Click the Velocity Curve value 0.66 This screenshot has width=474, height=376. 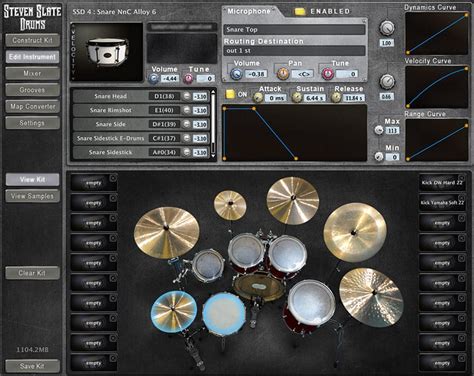tap(387, 97)
